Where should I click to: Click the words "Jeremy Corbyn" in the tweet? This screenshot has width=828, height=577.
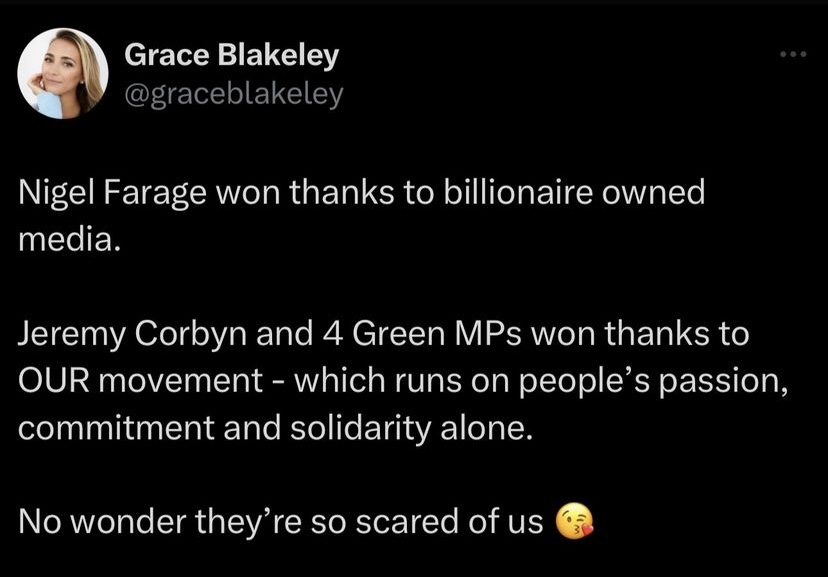coord(119,335)
